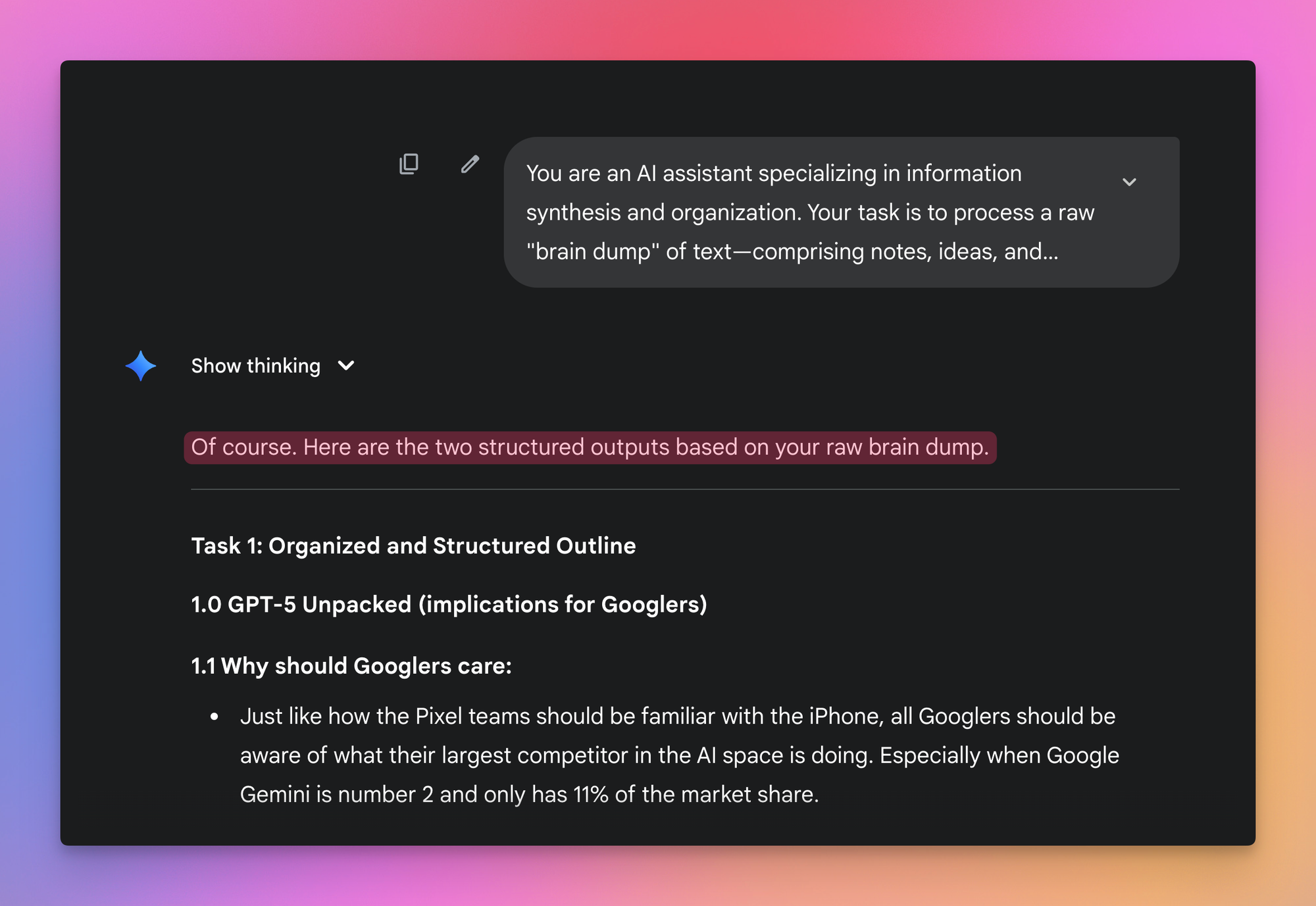
Task: Click the highlighted "Of course" sentence
Action: click(x=590, y=447)
